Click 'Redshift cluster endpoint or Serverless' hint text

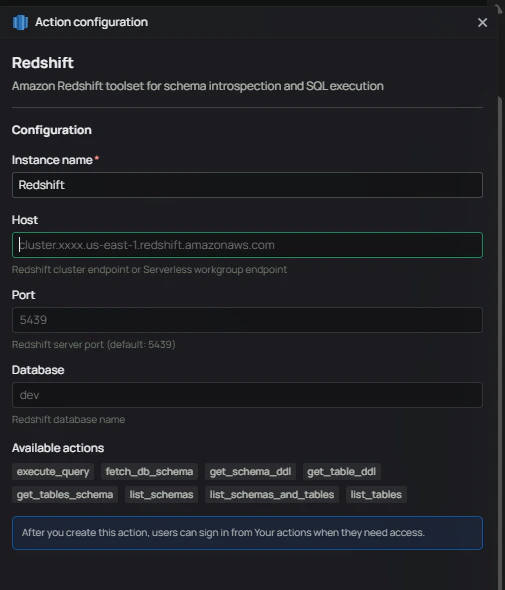(x=149, y=270)
